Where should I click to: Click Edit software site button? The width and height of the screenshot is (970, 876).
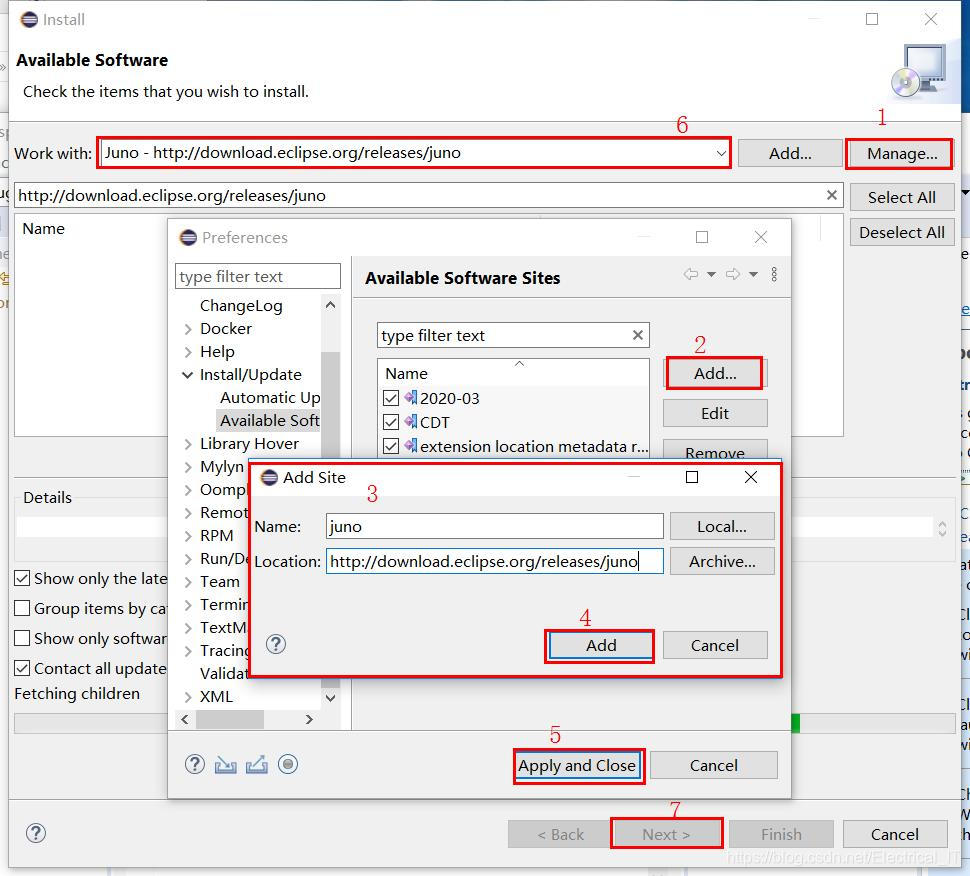(x=715, y=413)
